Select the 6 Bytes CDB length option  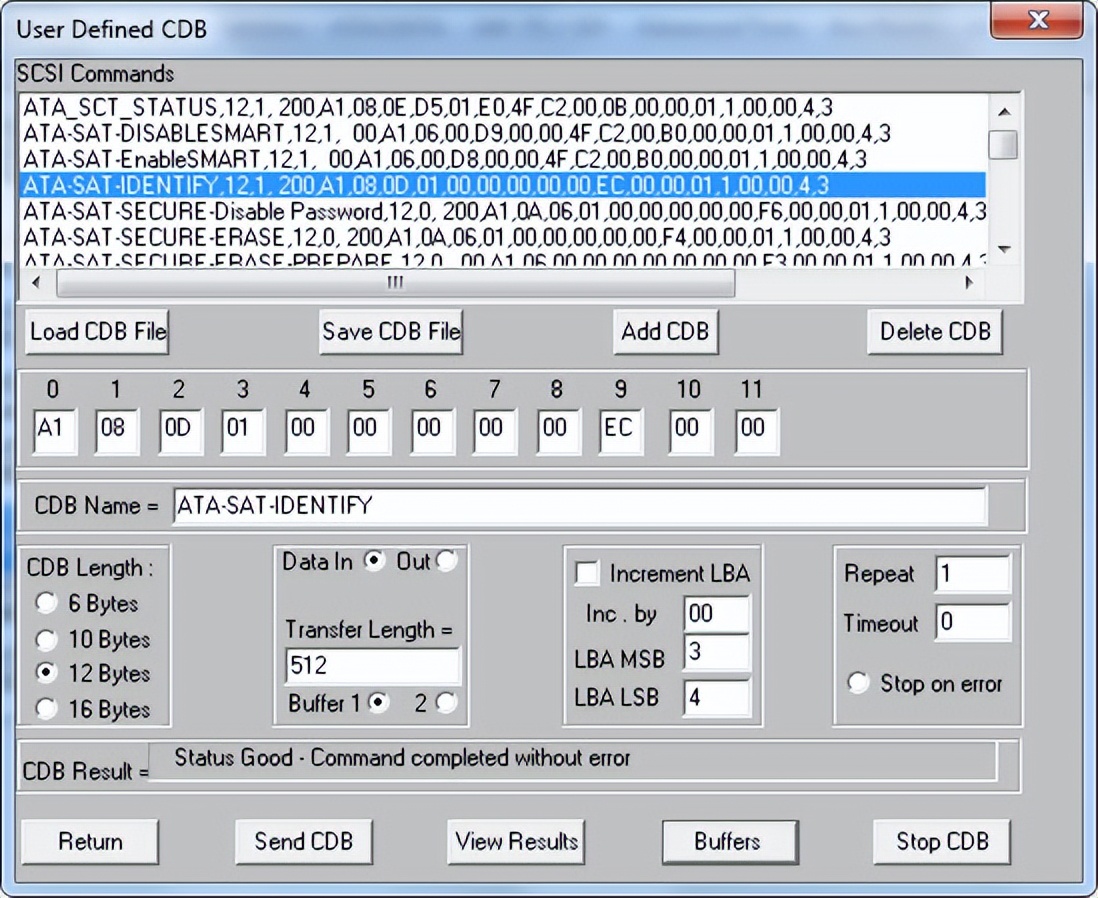tap(47, 603)
